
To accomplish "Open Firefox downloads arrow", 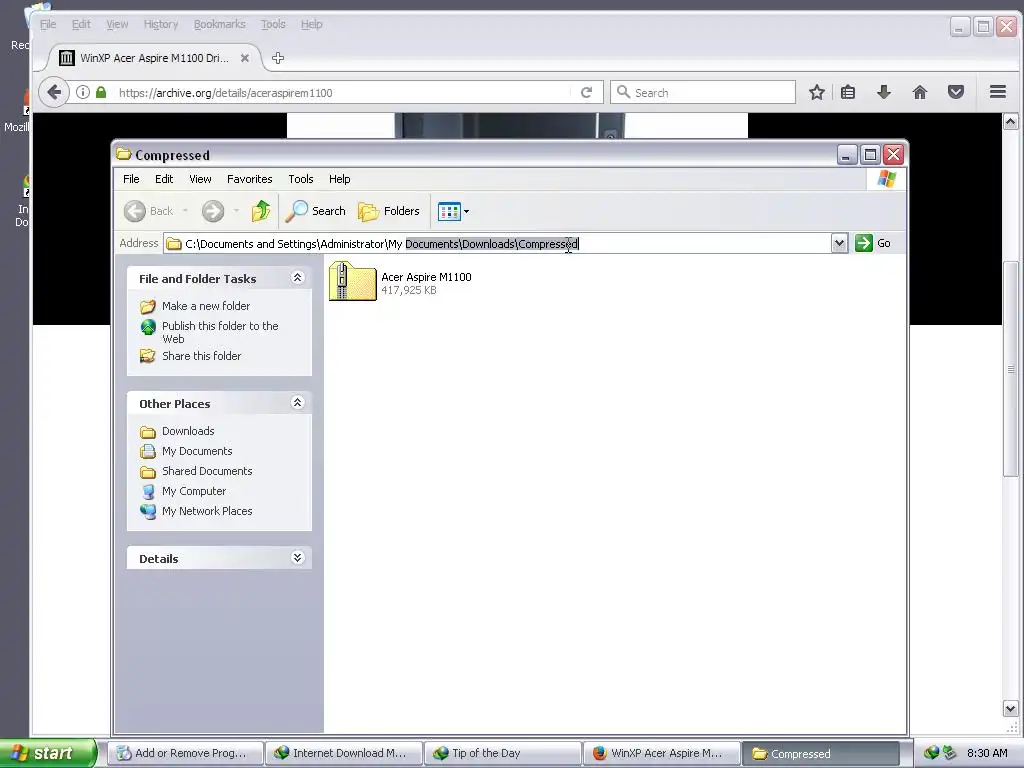I will point(884,92).
